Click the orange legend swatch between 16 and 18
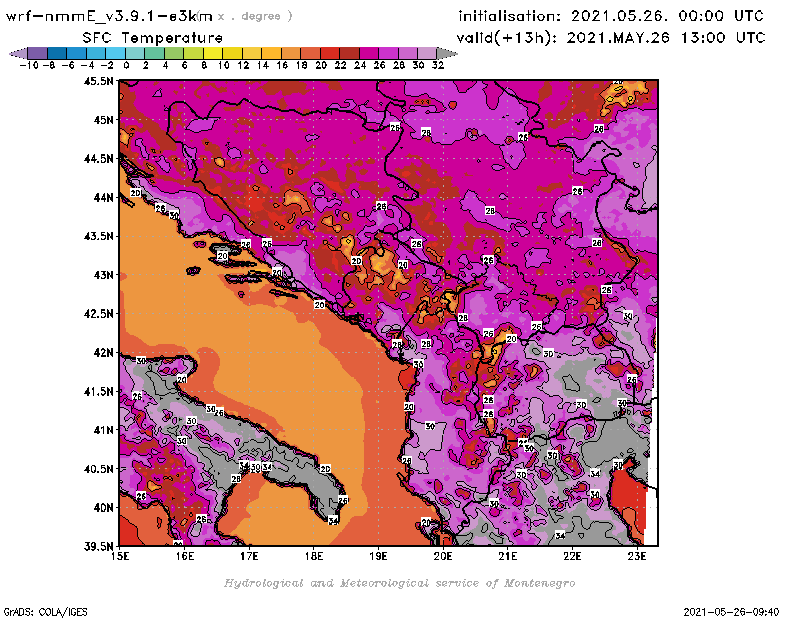 point(291,54)
